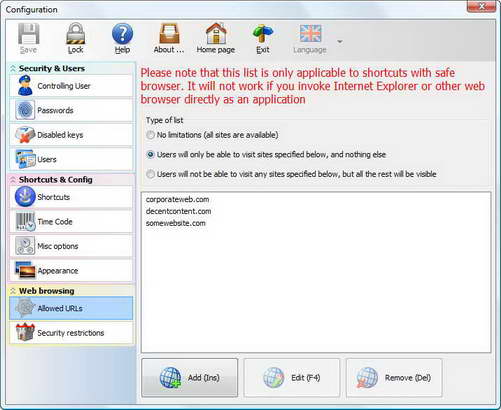The width and height of the screenshot is (501, 410).
Task: Switch to the Appearance page
Action: coord(71,271)
